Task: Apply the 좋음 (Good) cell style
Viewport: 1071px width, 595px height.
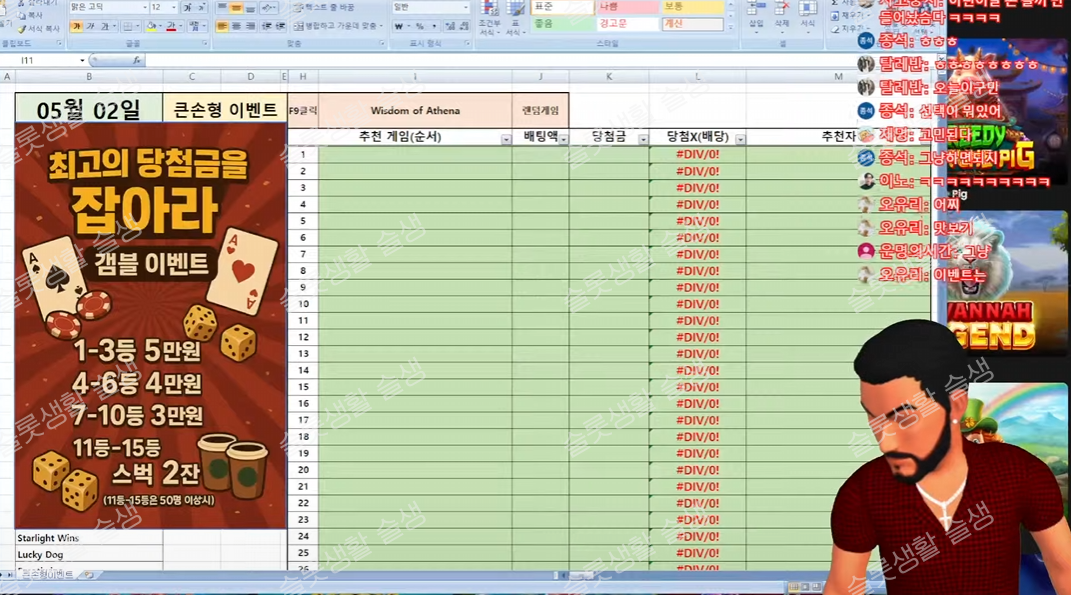Action: coord(562,24)
